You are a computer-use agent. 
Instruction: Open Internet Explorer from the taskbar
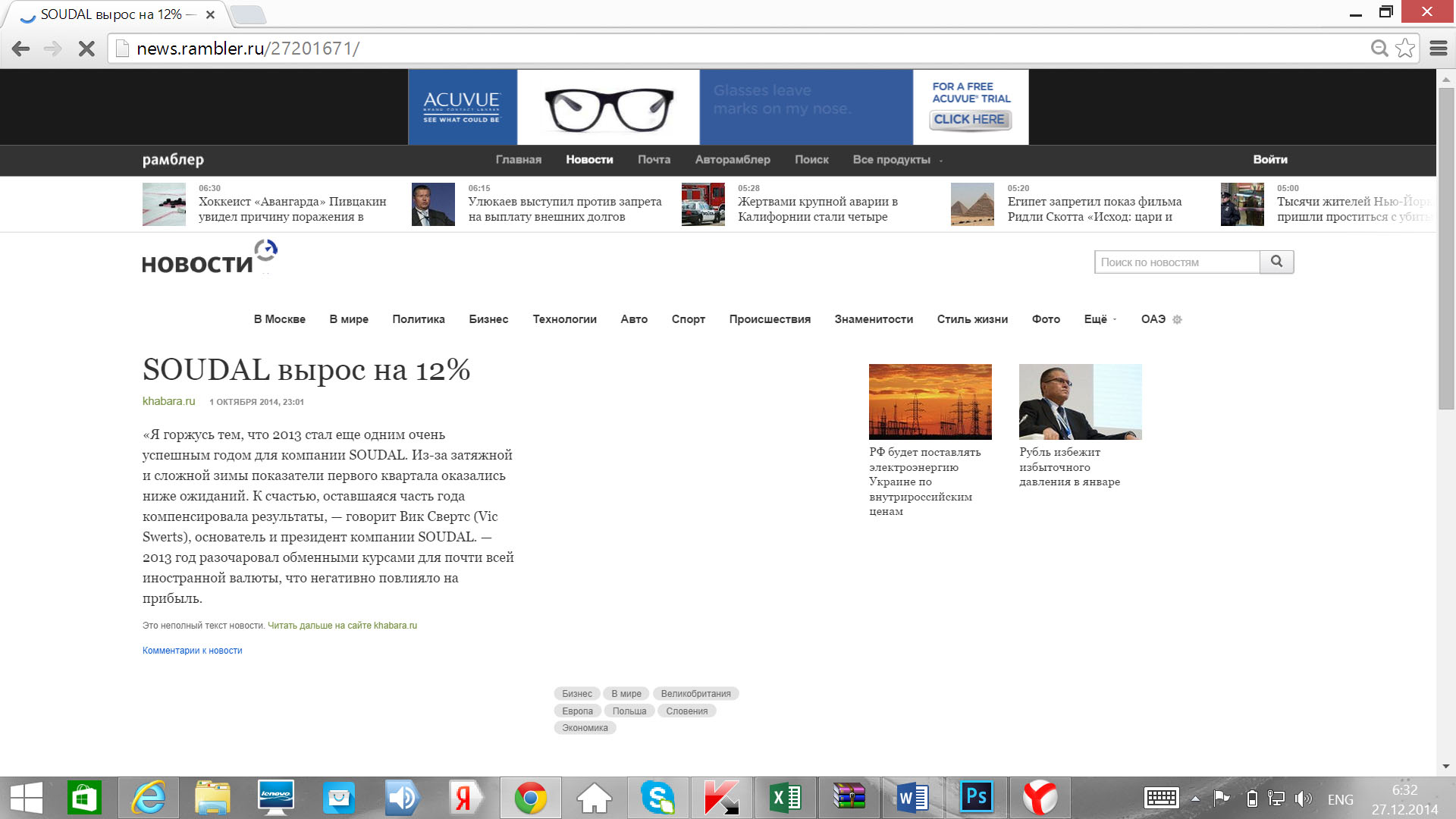point(149,798)
